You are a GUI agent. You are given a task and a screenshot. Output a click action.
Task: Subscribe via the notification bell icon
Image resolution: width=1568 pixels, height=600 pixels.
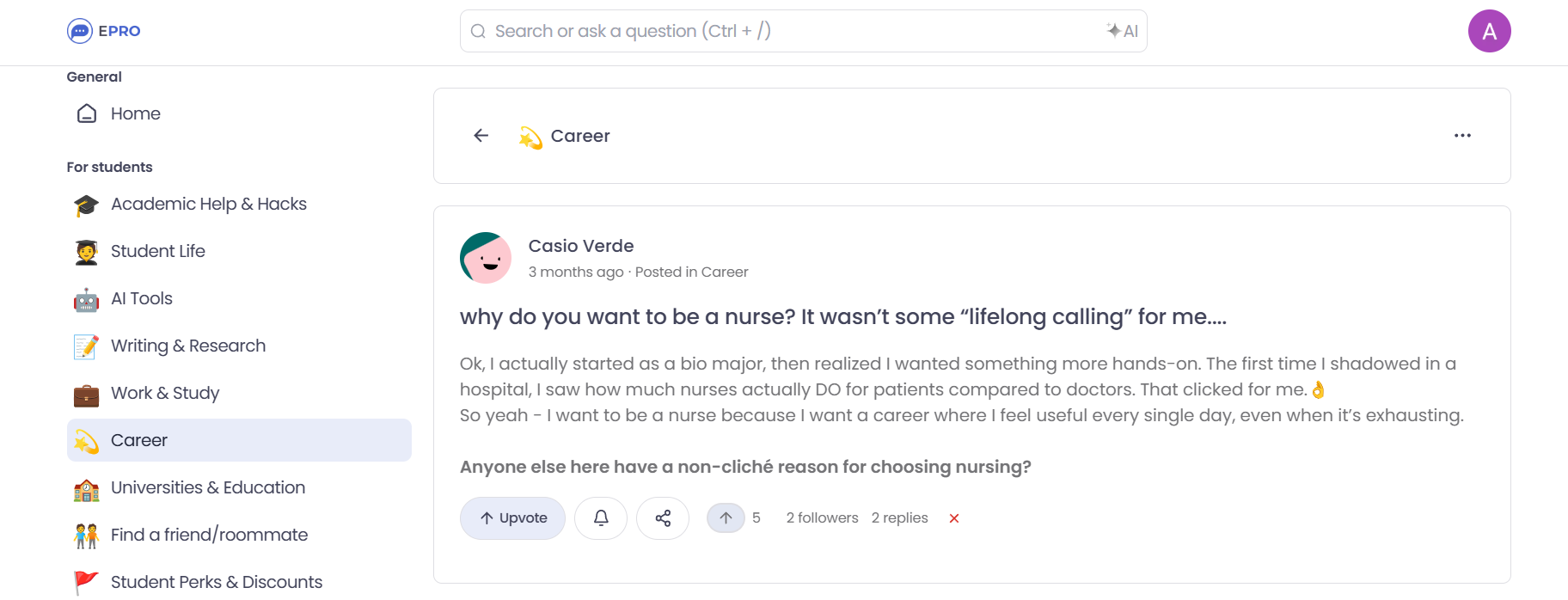[600, 517]
